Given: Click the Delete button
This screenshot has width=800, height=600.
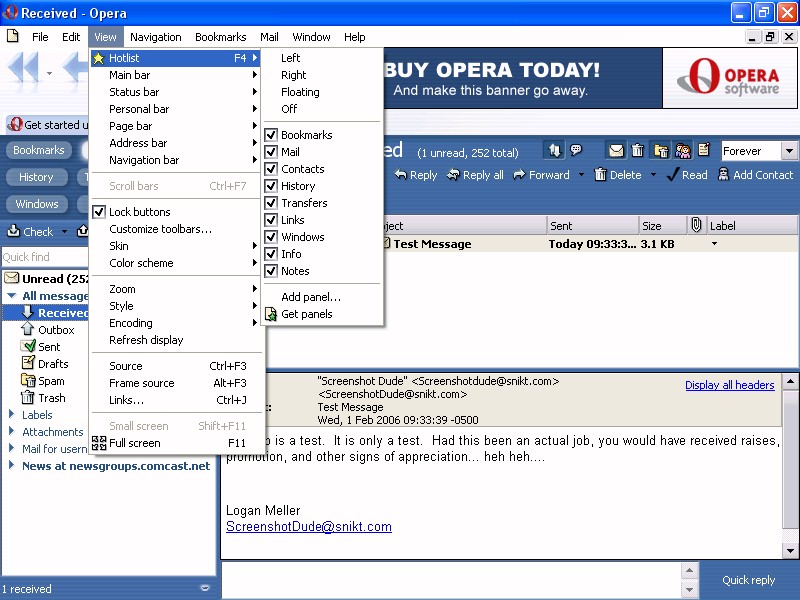Looking at the screenshot, I should [x=618, y=175].
